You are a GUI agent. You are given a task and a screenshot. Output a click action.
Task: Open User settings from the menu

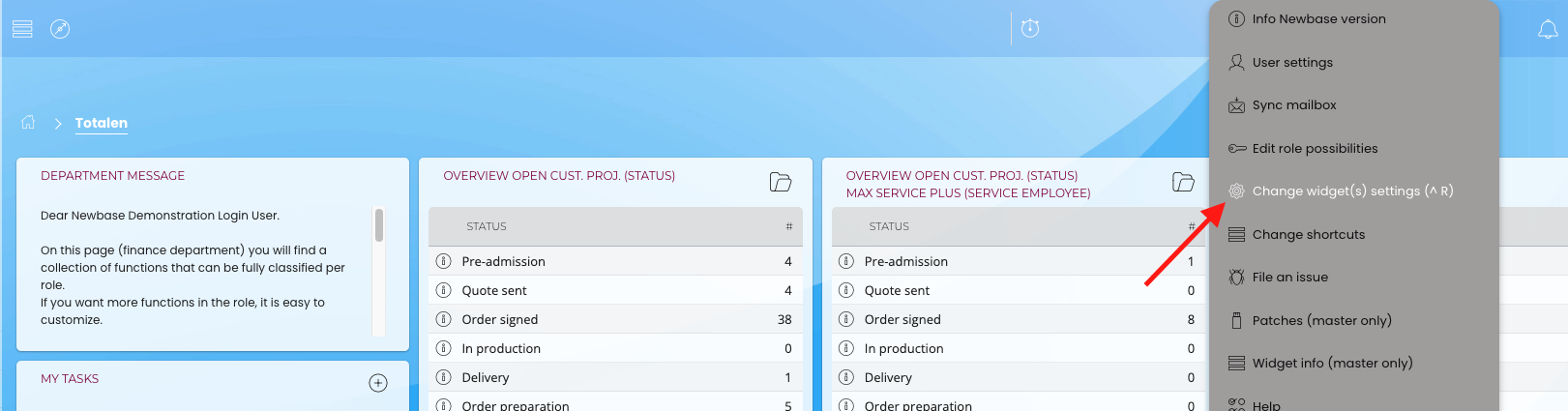(1292, 62)
